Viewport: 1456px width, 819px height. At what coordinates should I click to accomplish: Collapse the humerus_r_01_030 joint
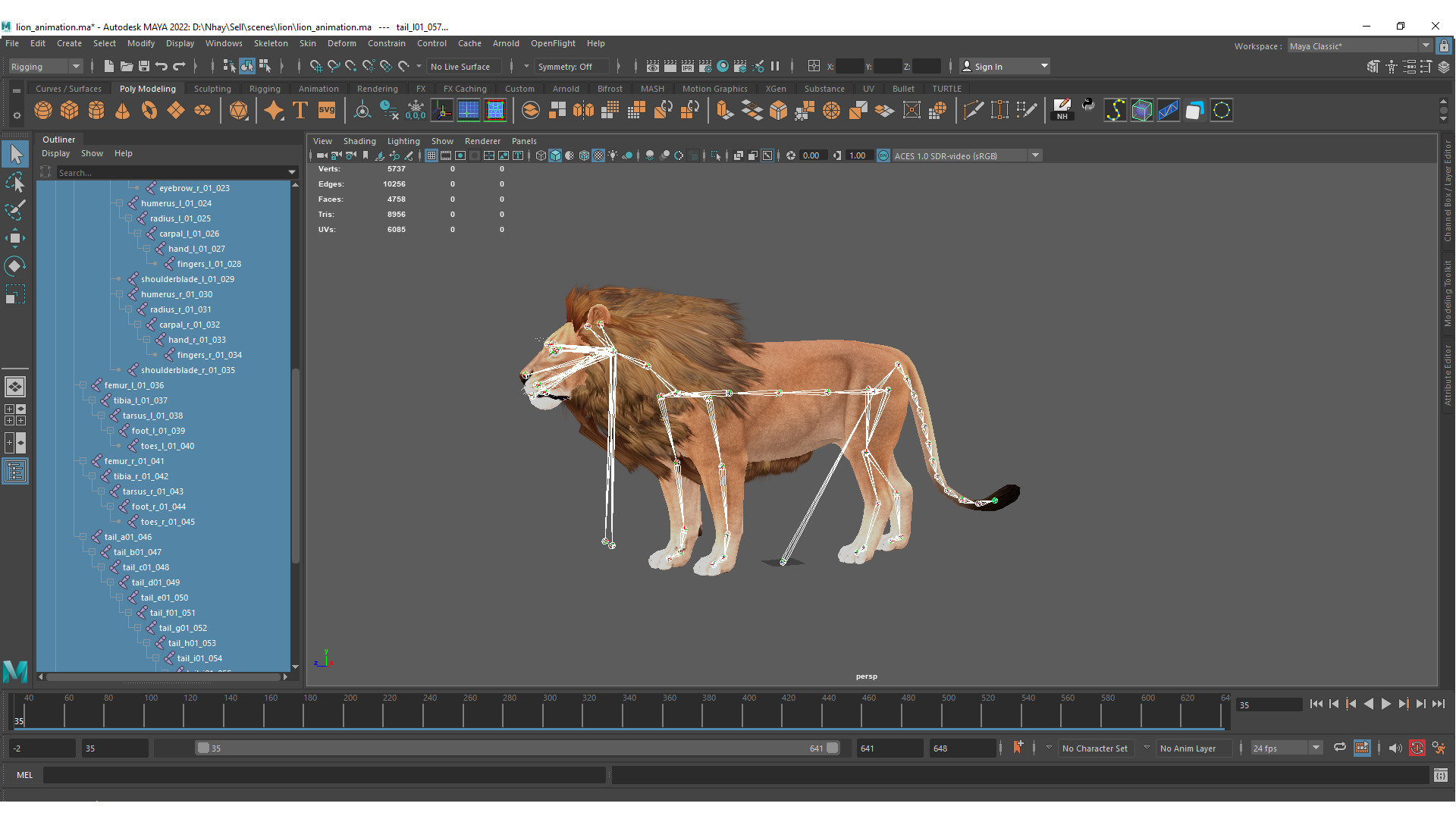click(120, 294)
